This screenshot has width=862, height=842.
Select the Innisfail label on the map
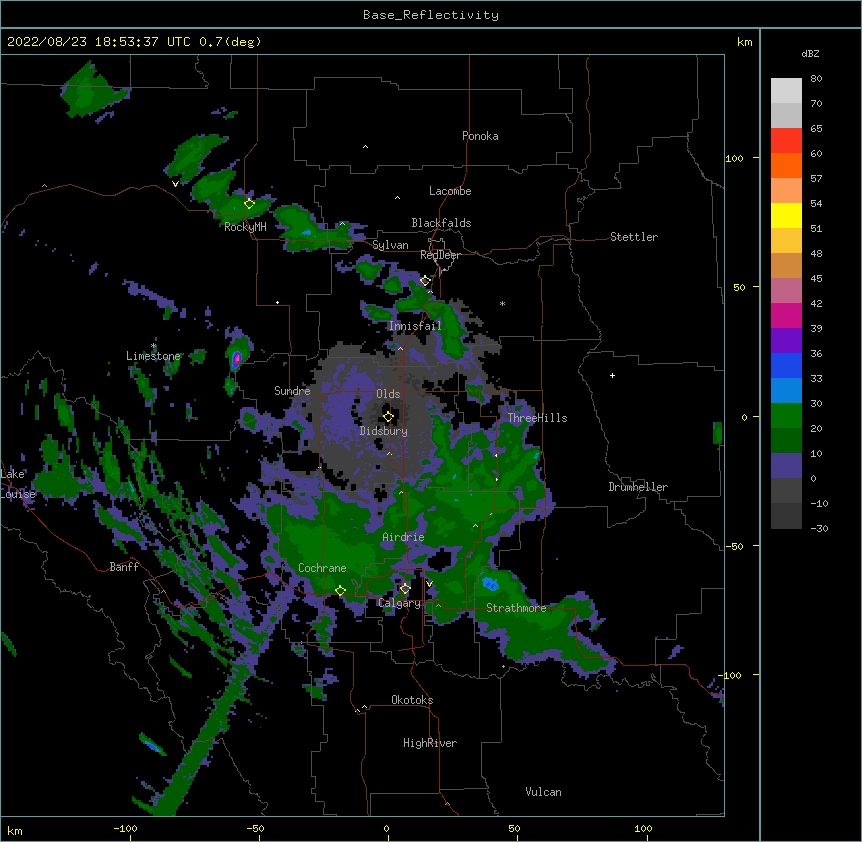click(415, 326)
